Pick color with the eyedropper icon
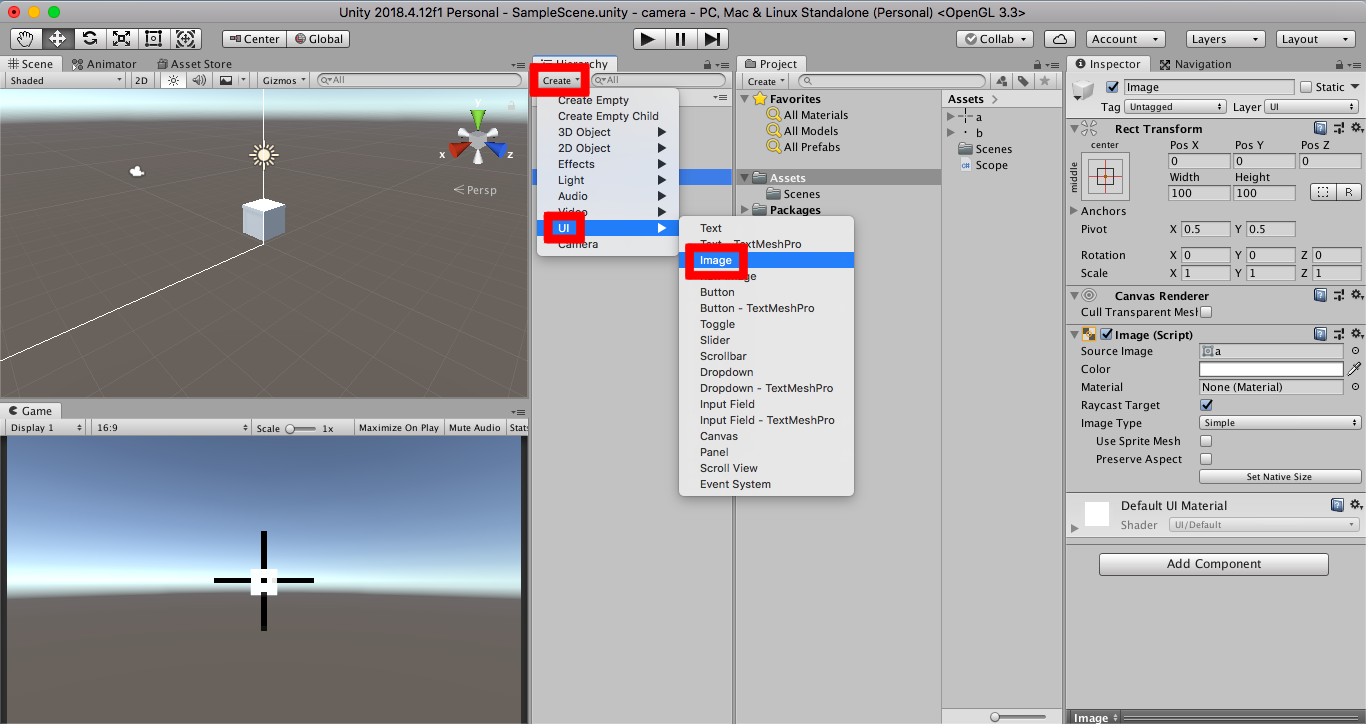1366x724 pixels. click(1355, 369)
